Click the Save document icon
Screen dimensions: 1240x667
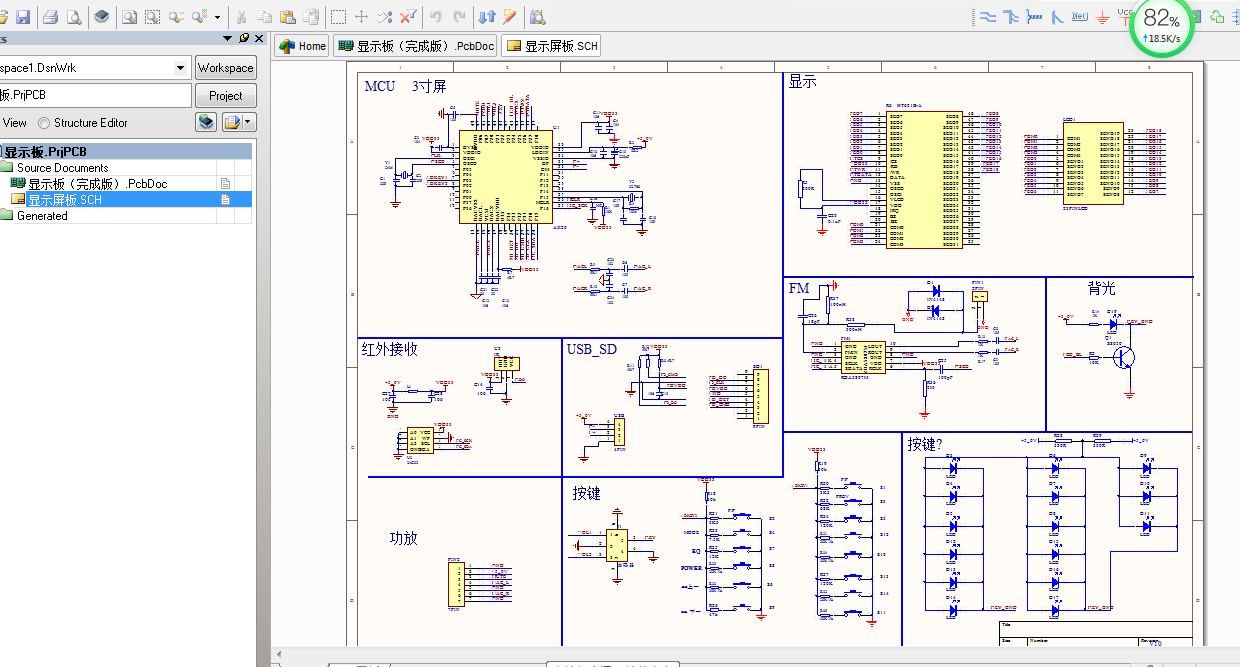tap(22, 16)
